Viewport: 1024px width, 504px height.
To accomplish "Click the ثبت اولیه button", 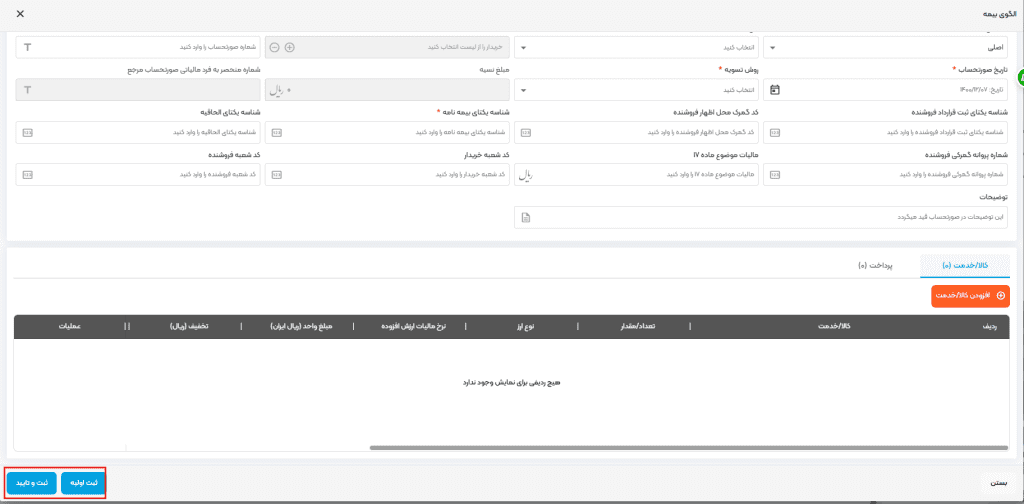I will (x=82, y=482).
